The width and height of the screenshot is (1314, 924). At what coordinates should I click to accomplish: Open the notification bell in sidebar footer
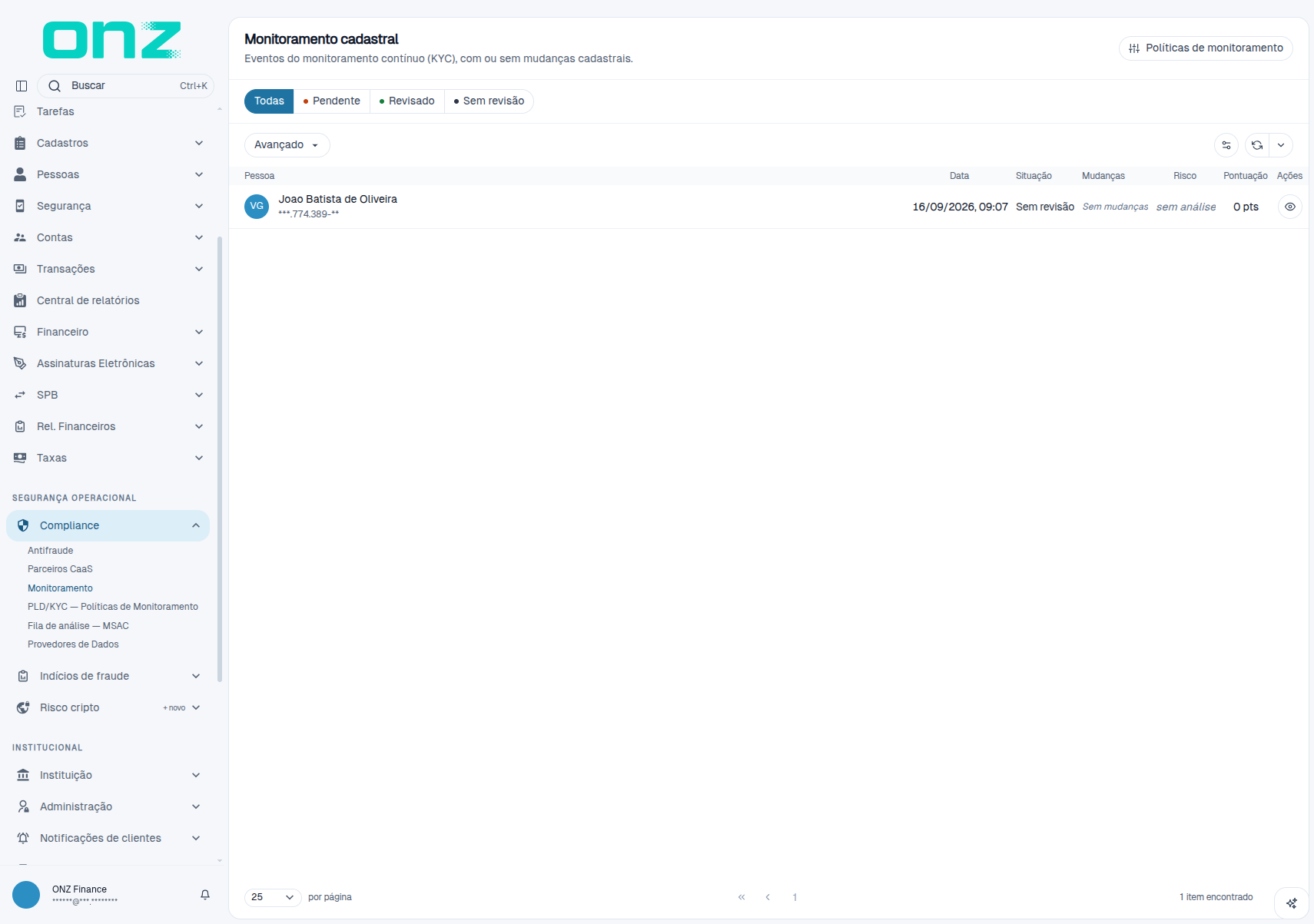pos(205,895)
